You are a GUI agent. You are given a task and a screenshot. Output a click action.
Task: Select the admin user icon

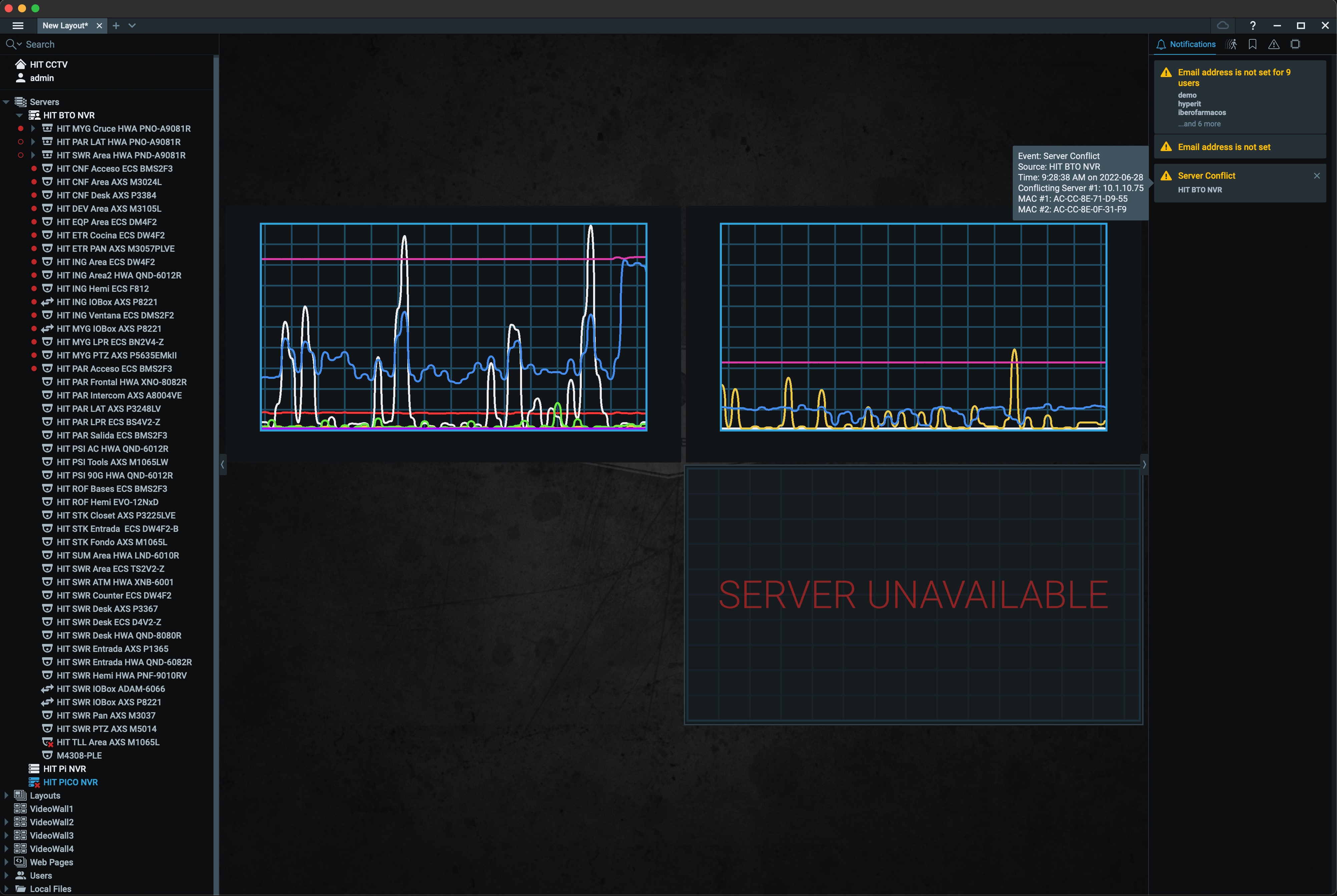tap(21, 78)
